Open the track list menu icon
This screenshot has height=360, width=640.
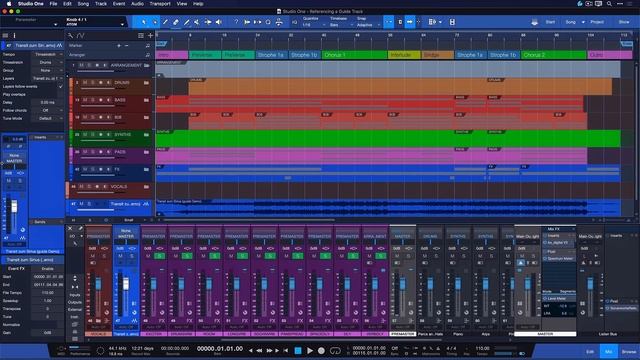click(141, 36)
